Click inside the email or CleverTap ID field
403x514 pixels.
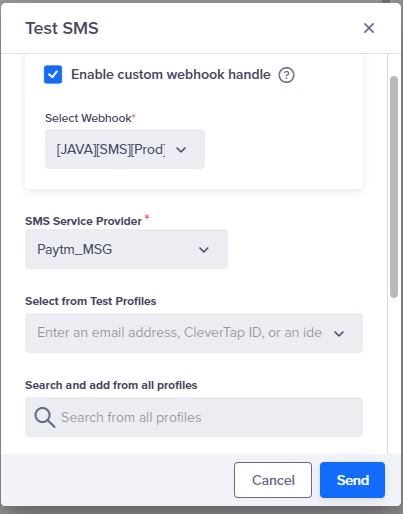pyautogui.click(x=180, y=333)
